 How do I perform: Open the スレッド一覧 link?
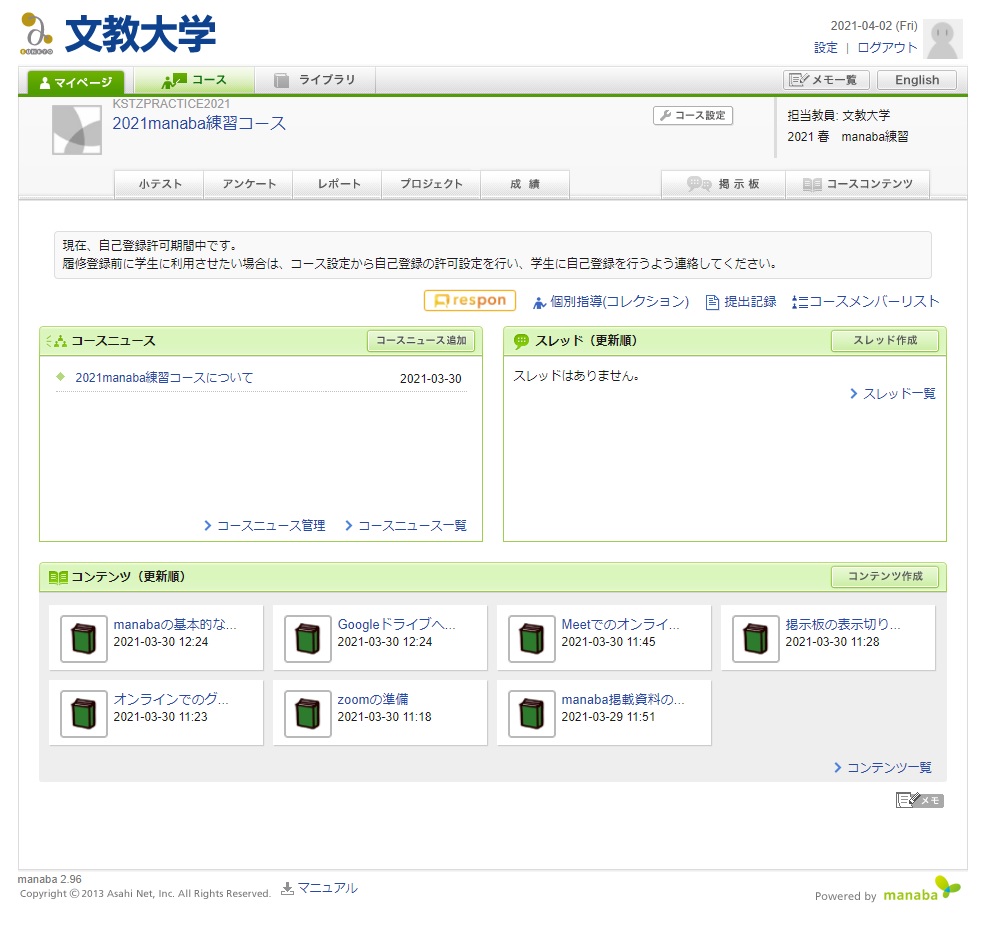point(899,394)
